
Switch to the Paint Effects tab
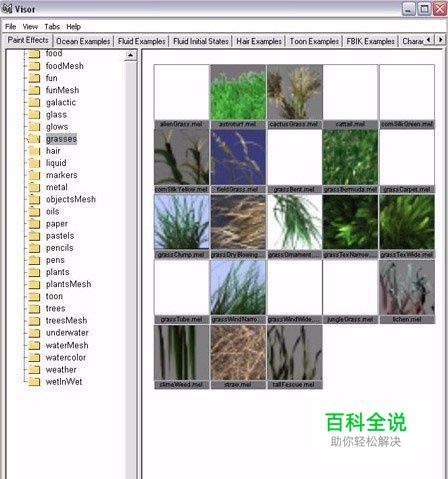pos(28,40)
